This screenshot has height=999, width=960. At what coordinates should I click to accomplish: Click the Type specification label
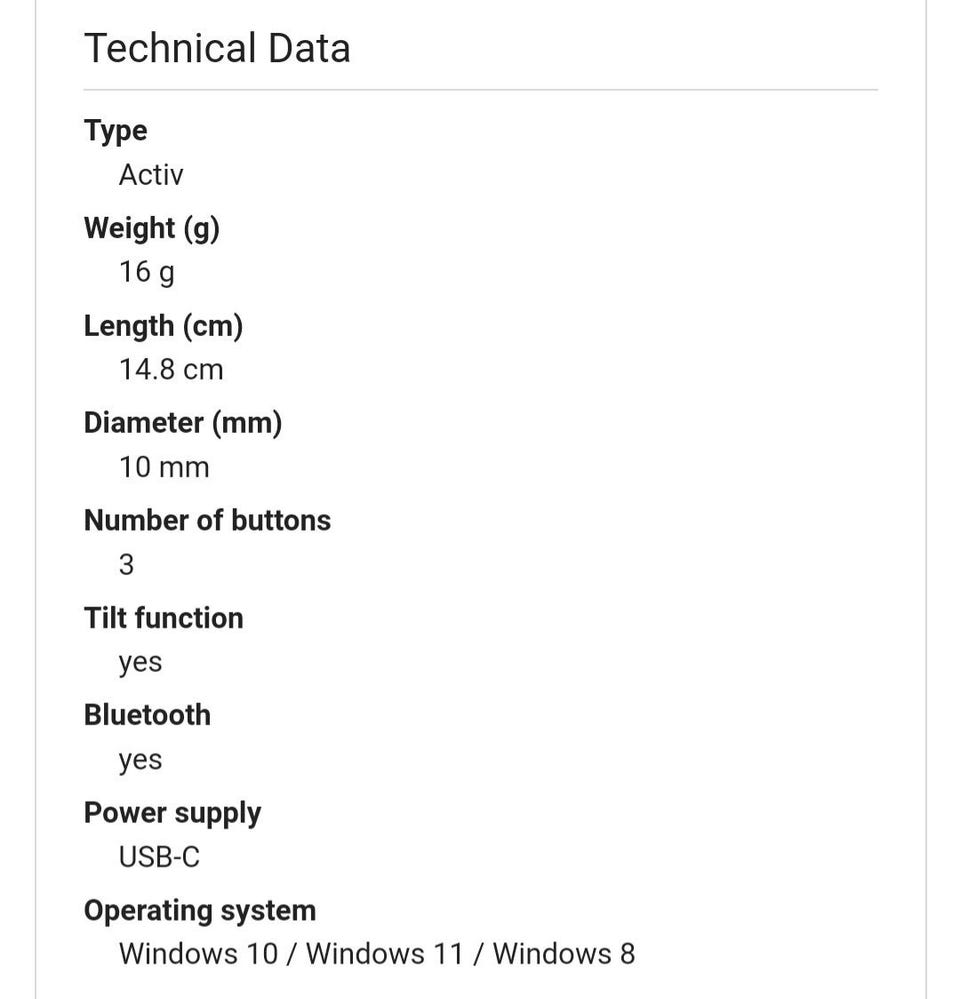click(115, 130)
